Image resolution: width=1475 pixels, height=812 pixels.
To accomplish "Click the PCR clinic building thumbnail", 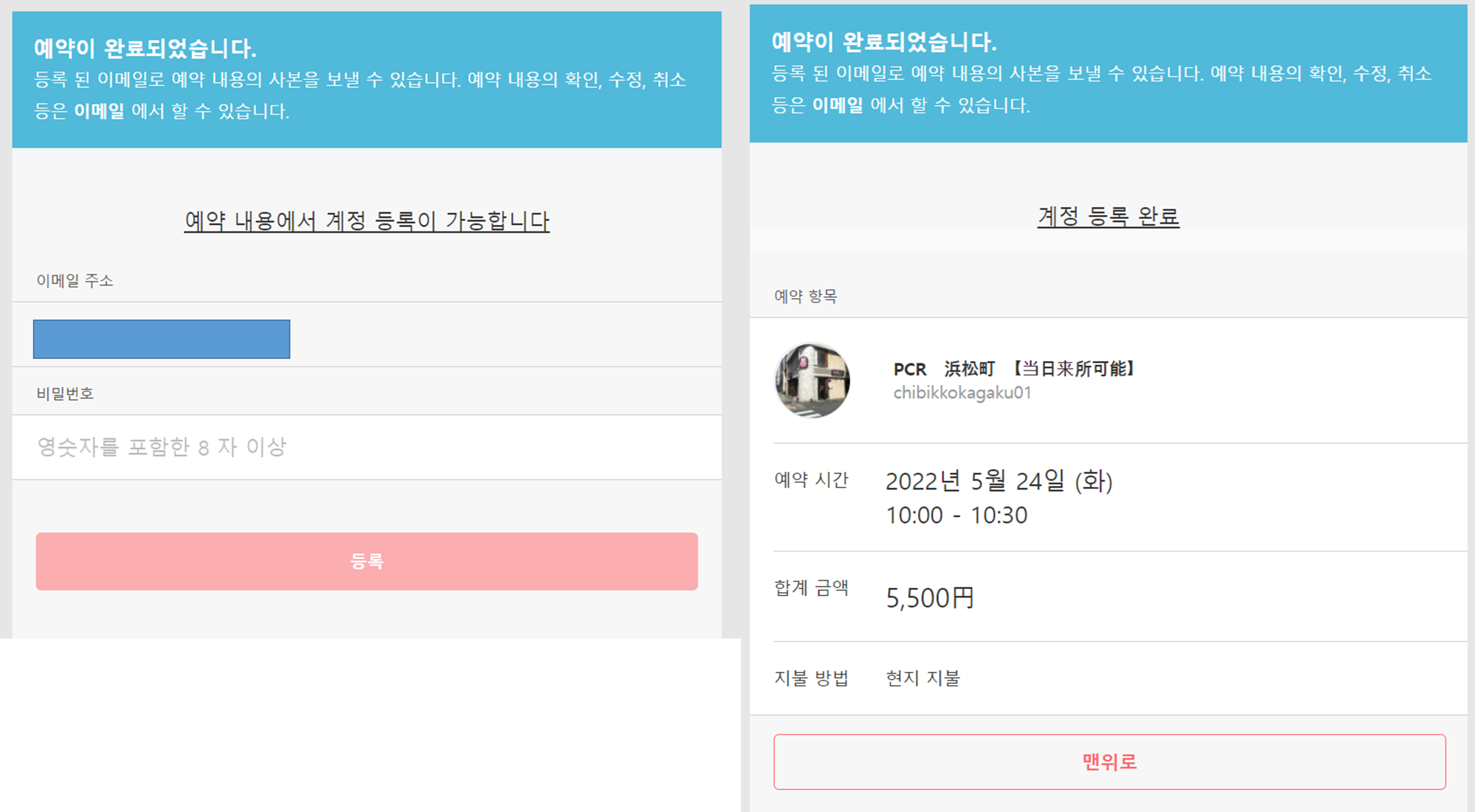I will [x=812, y=381].
